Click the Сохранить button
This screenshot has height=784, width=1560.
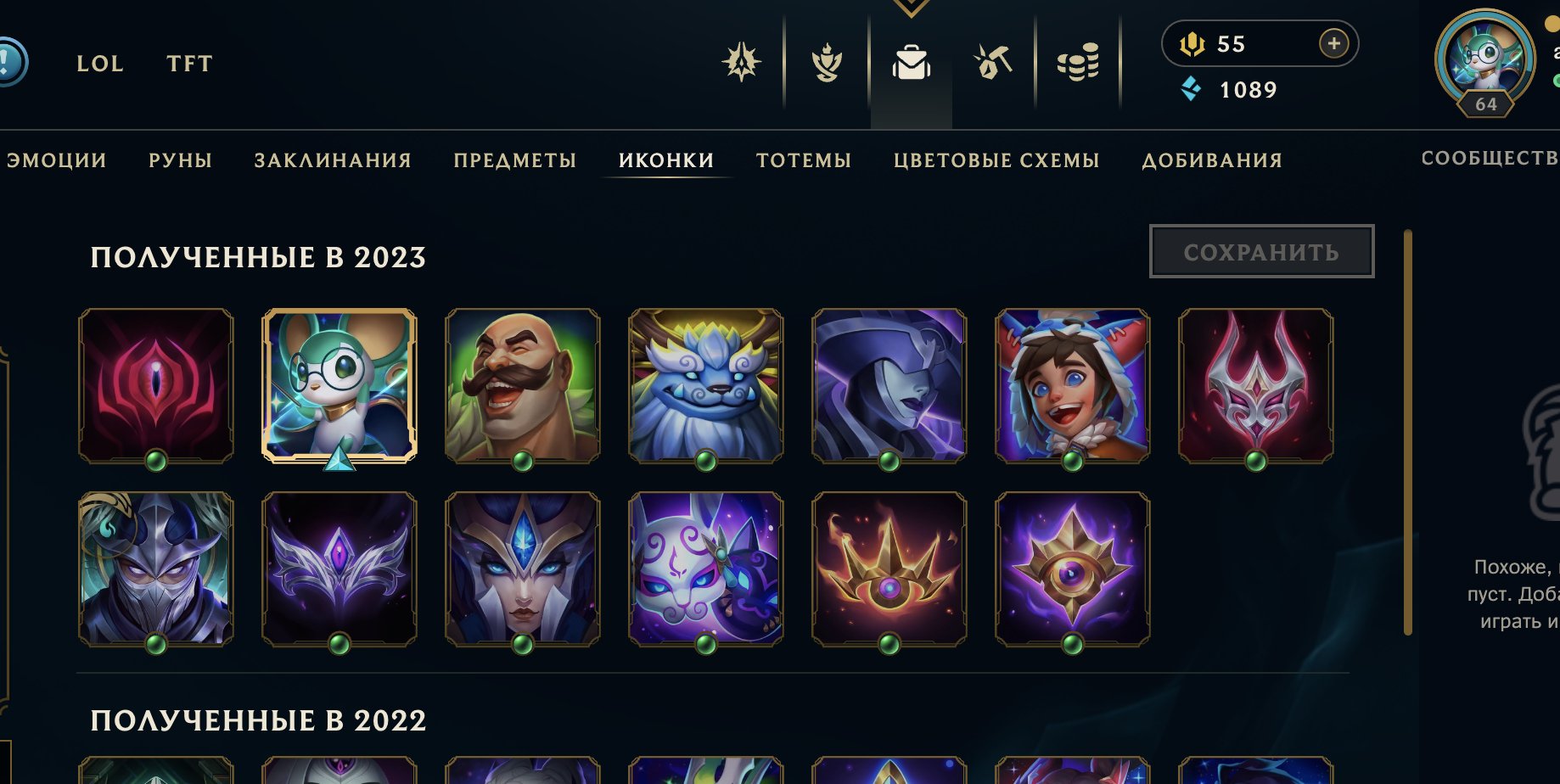(x=1261, y=251)
